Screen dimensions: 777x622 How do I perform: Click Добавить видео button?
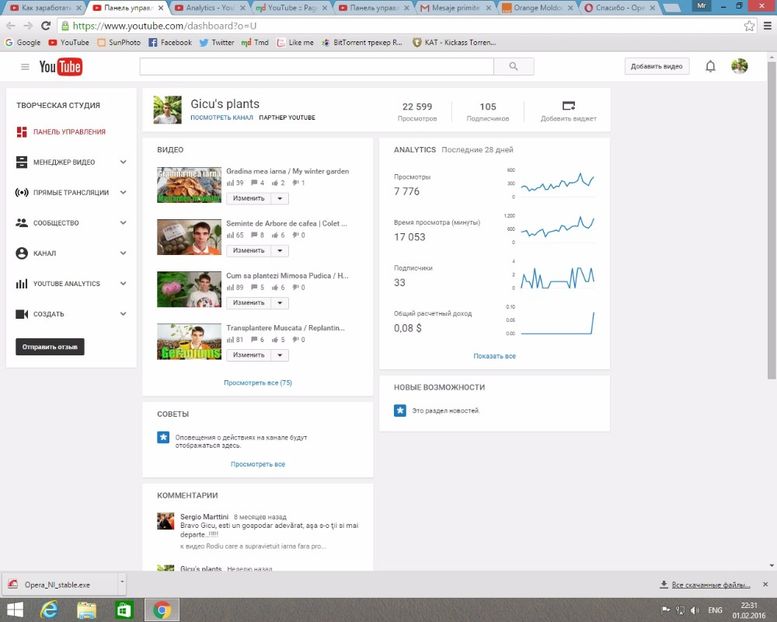tap(657, 66)
